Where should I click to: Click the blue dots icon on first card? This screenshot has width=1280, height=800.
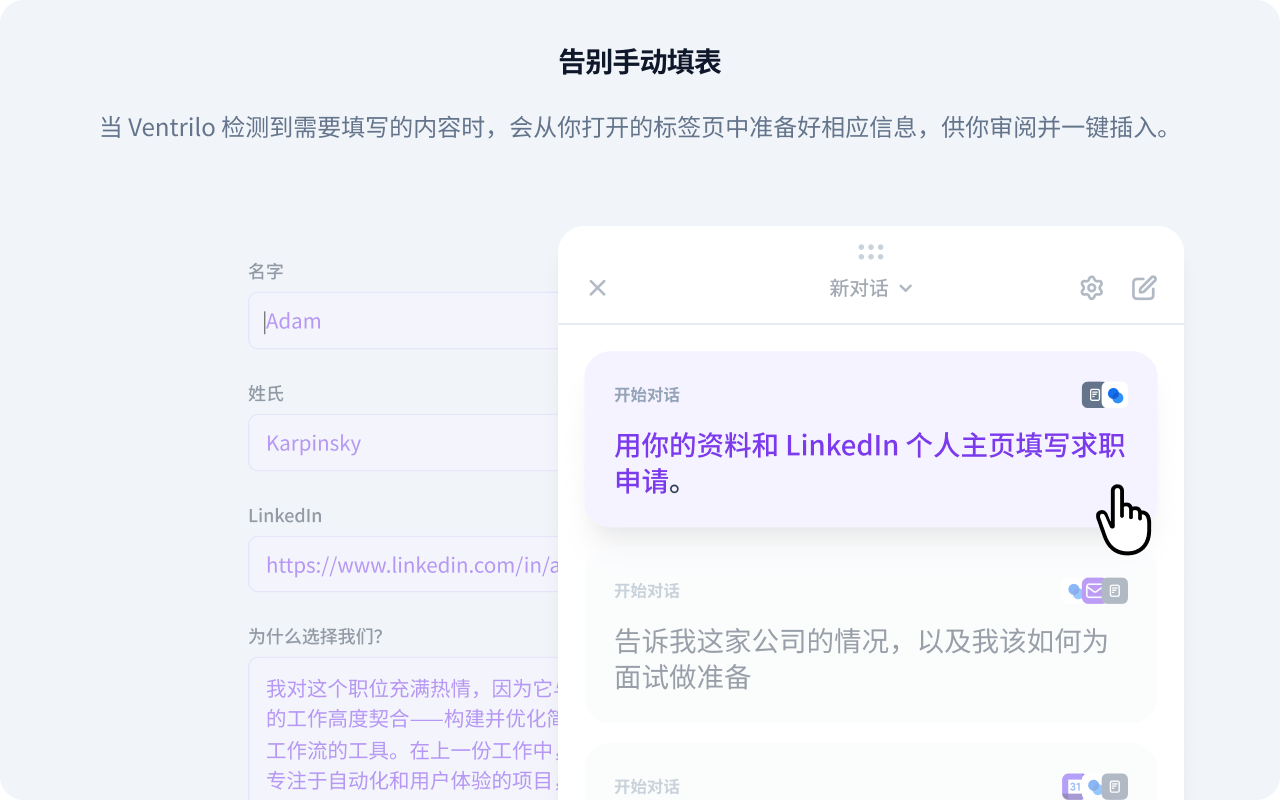click(x=1116, y=395)
